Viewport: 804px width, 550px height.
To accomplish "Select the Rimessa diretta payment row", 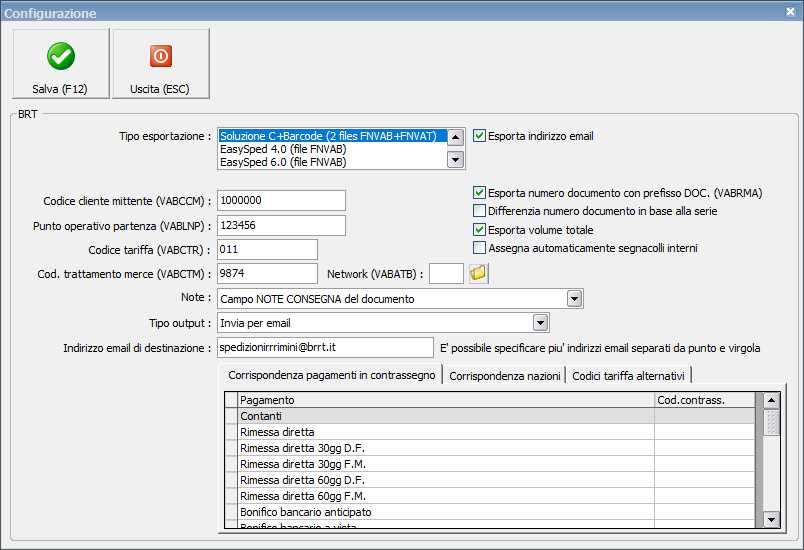I will click(x=490, y=432).
